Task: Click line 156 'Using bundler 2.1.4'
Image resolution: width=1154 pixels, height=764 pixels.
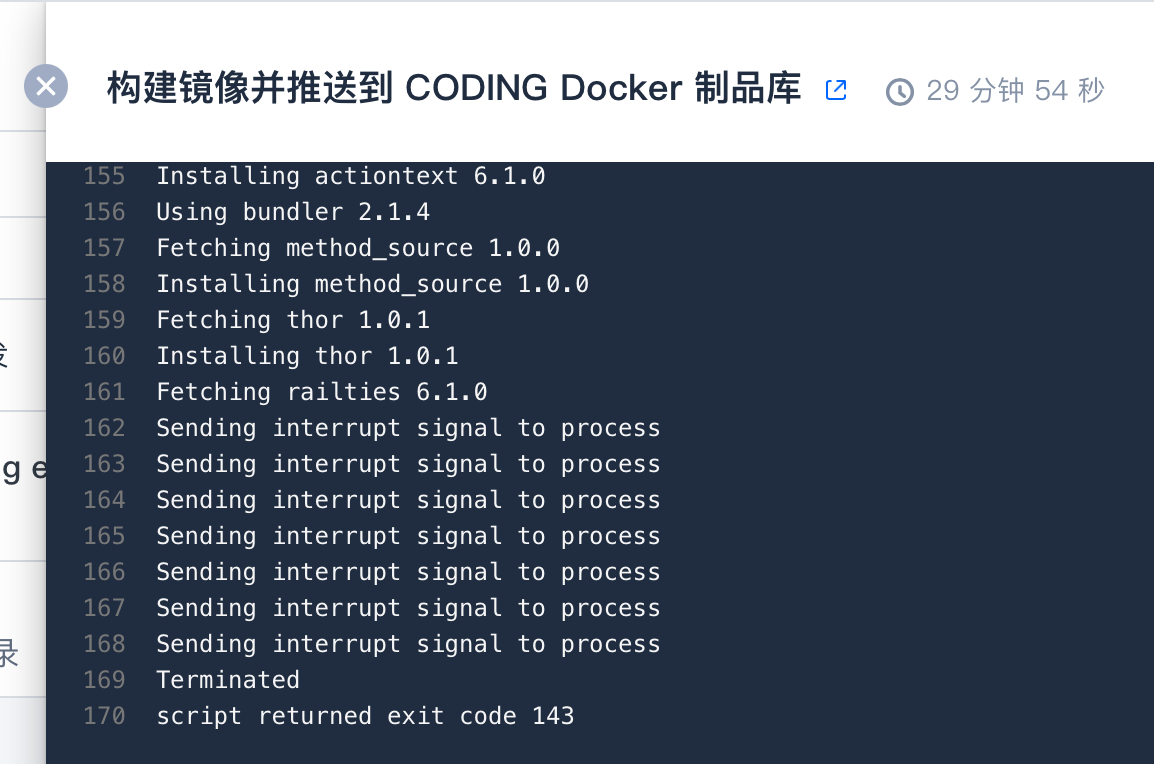Action: tap(293, 212)
